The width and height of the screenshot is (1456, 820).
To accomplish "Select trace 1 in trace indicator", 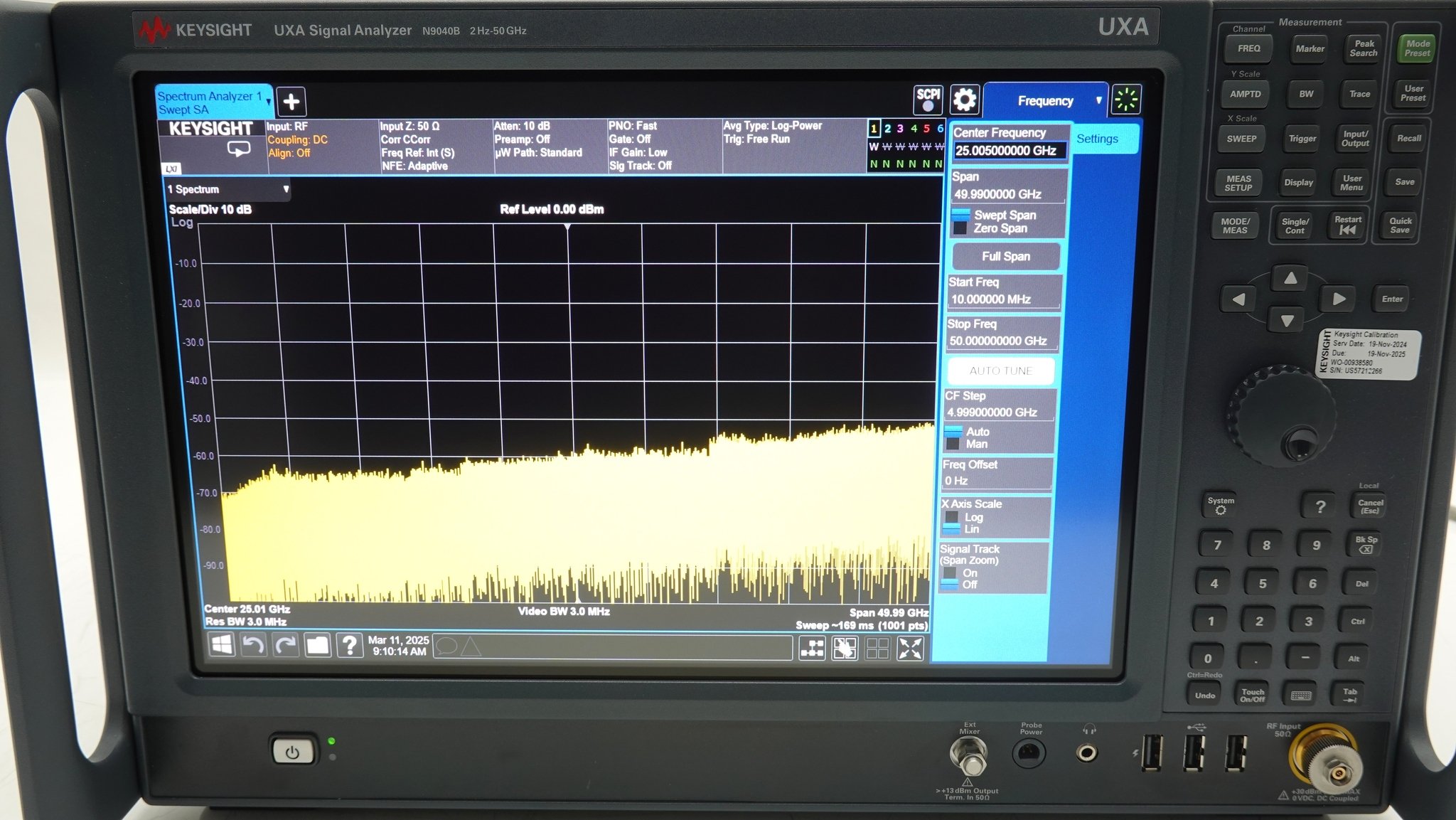I will [874, 129].
